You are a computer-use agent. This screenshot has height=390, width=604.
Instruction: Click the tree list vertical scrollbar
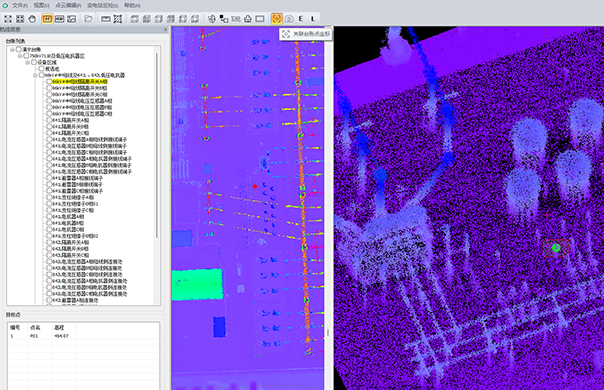[x=157, y=145]
